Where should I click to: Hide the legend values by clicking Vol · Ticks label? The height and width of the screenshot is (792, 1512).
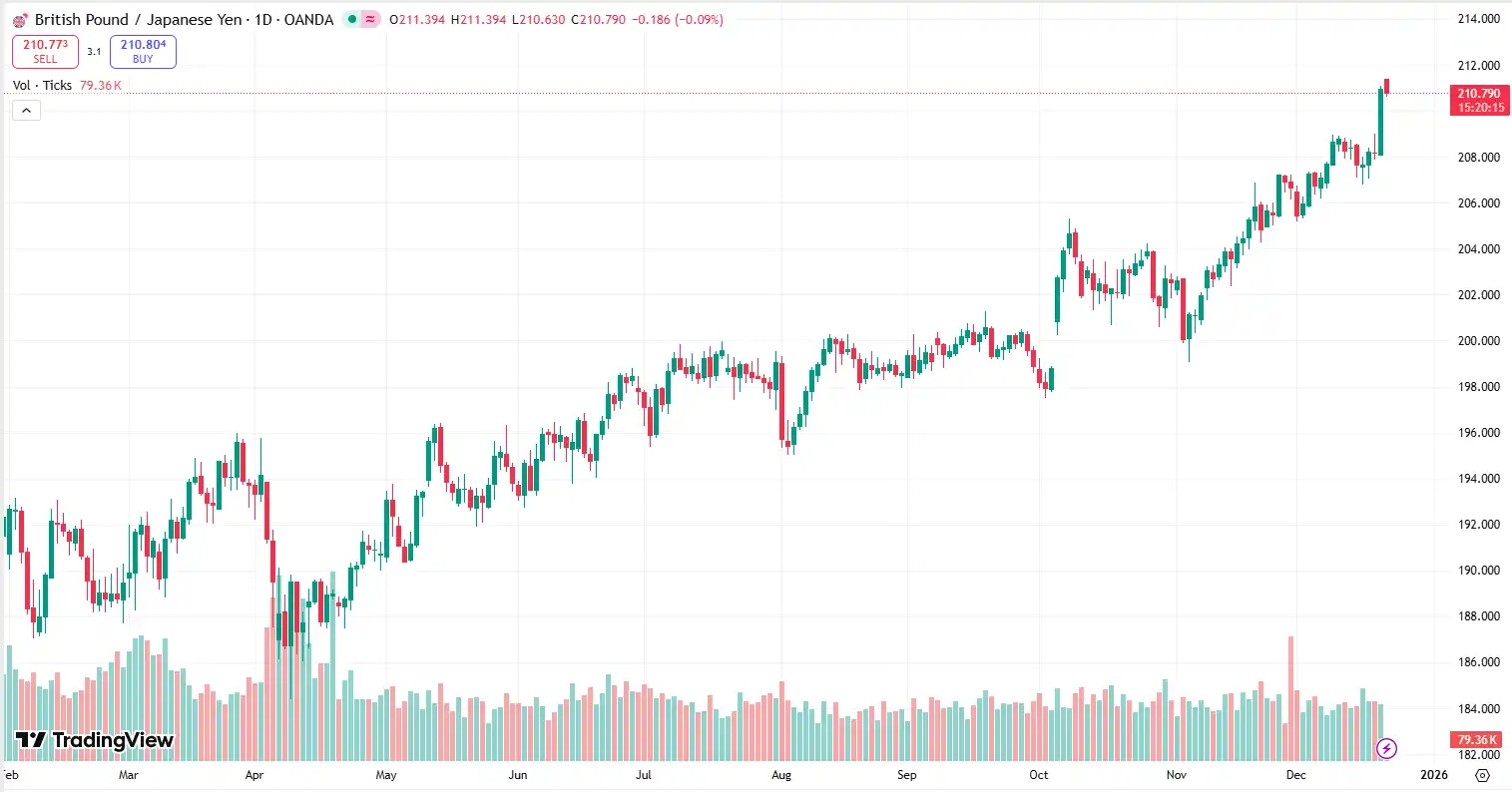tap(45, 85)
